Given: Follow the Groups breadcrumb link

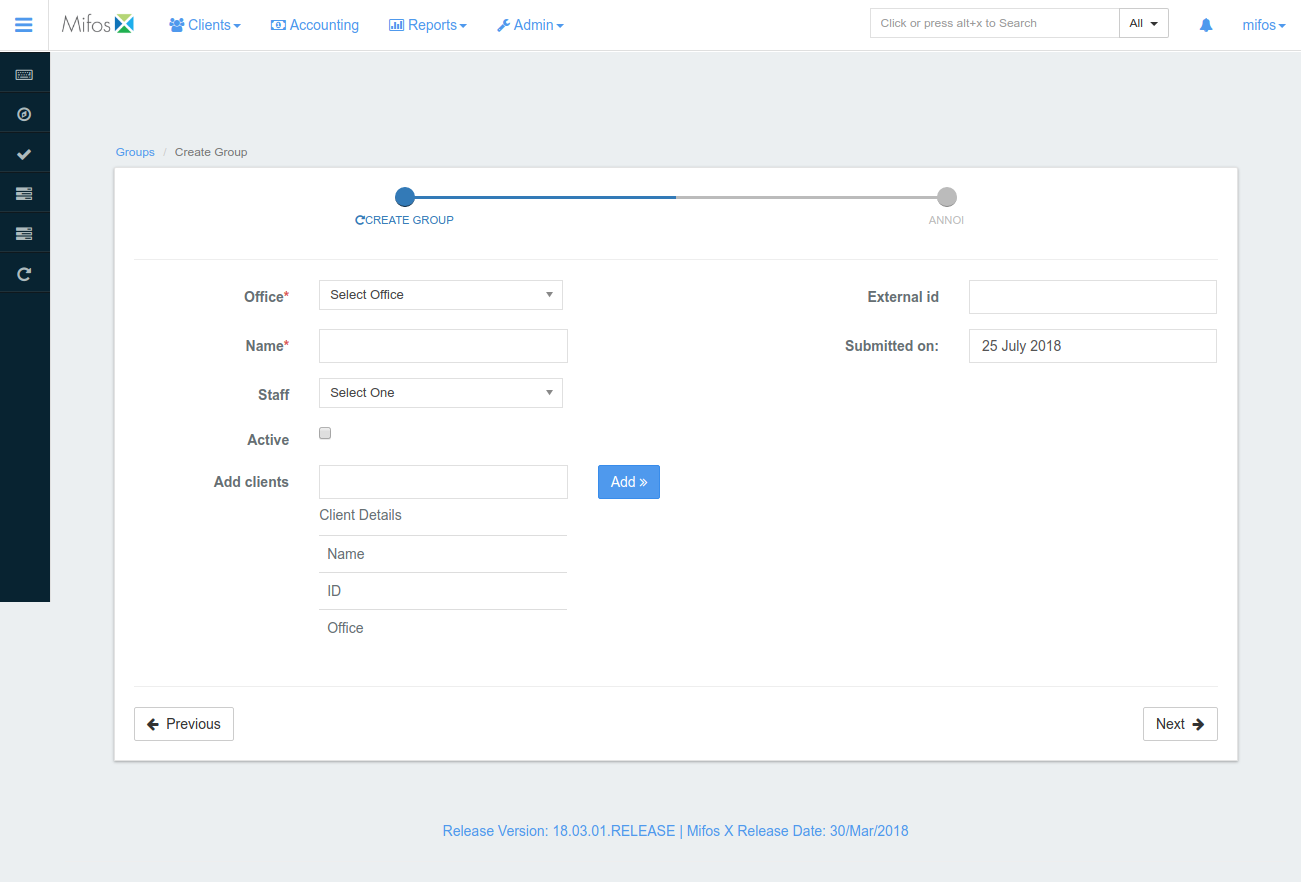Looking at the screenshot, I should [134, 151].
